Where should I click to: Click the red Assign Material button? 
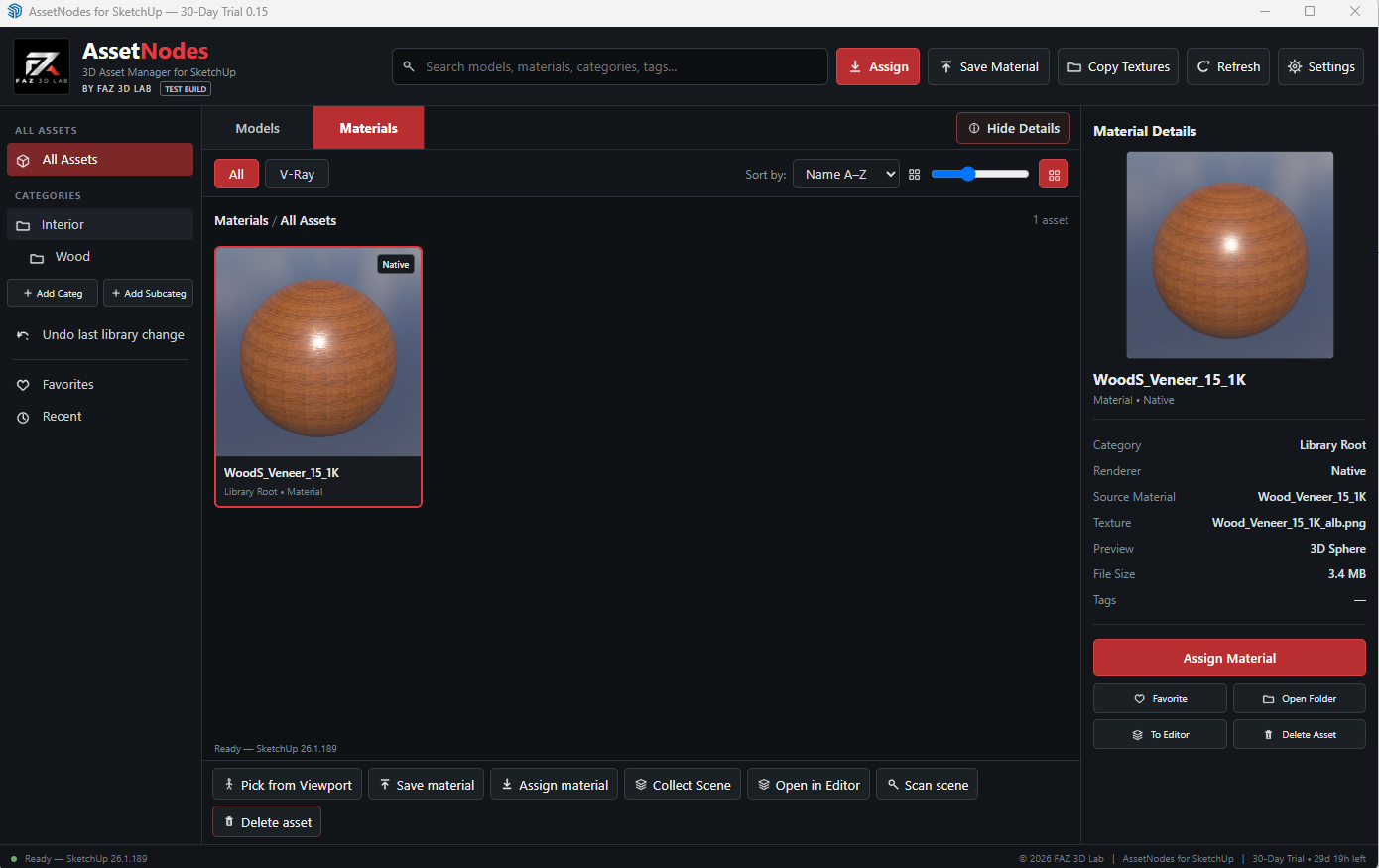click(1229, 658)
